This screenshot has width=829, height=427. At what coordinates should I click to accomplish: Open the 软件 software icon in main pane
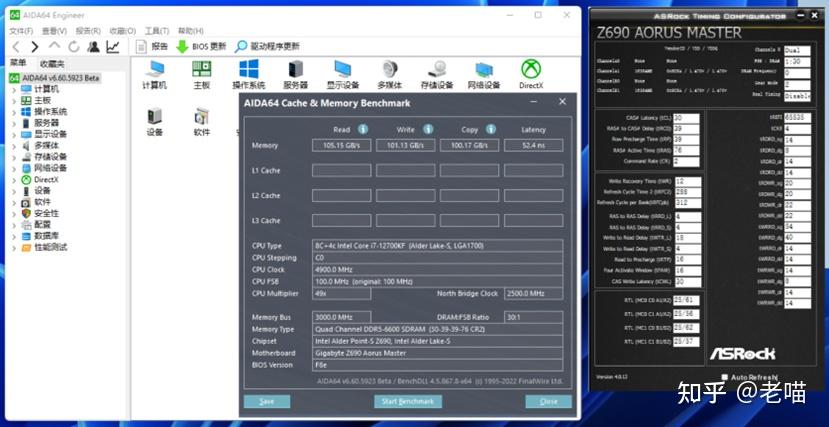click(201, 122)
